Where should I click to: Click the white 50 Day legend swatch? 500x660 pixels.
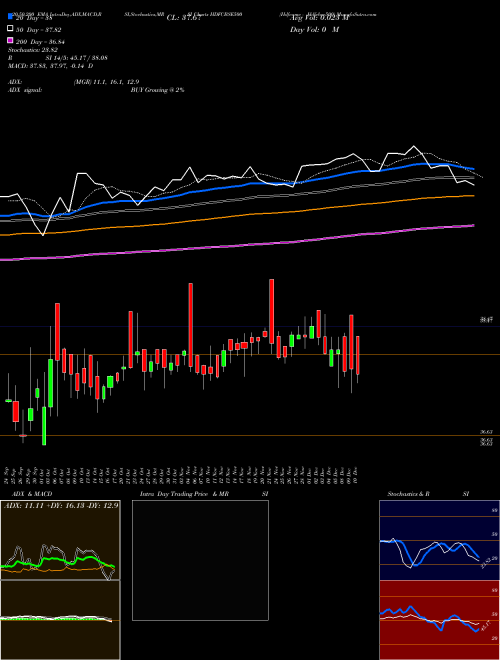10,29
